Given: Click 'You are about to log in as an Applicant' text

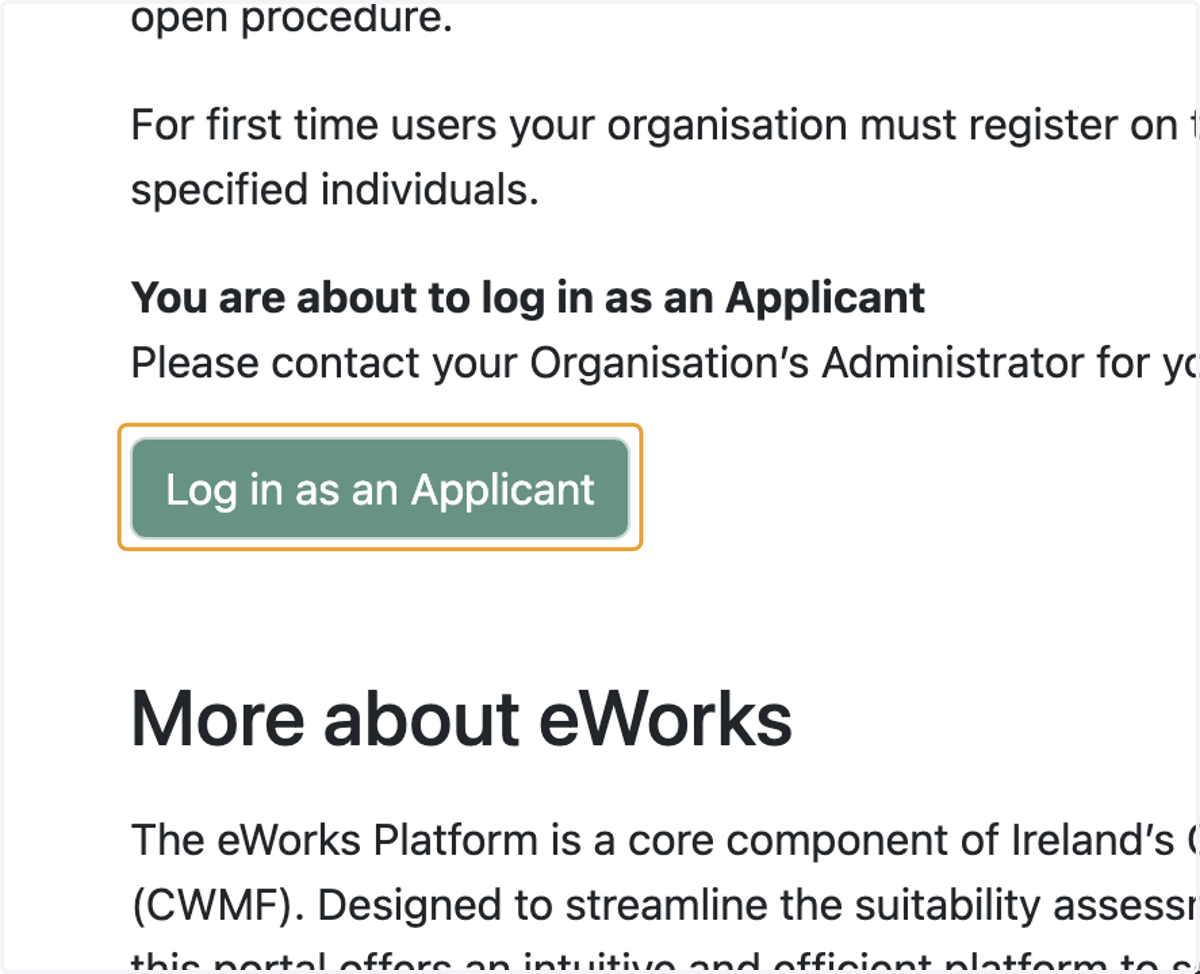Looking at the screenshot, I should [528, 298].
